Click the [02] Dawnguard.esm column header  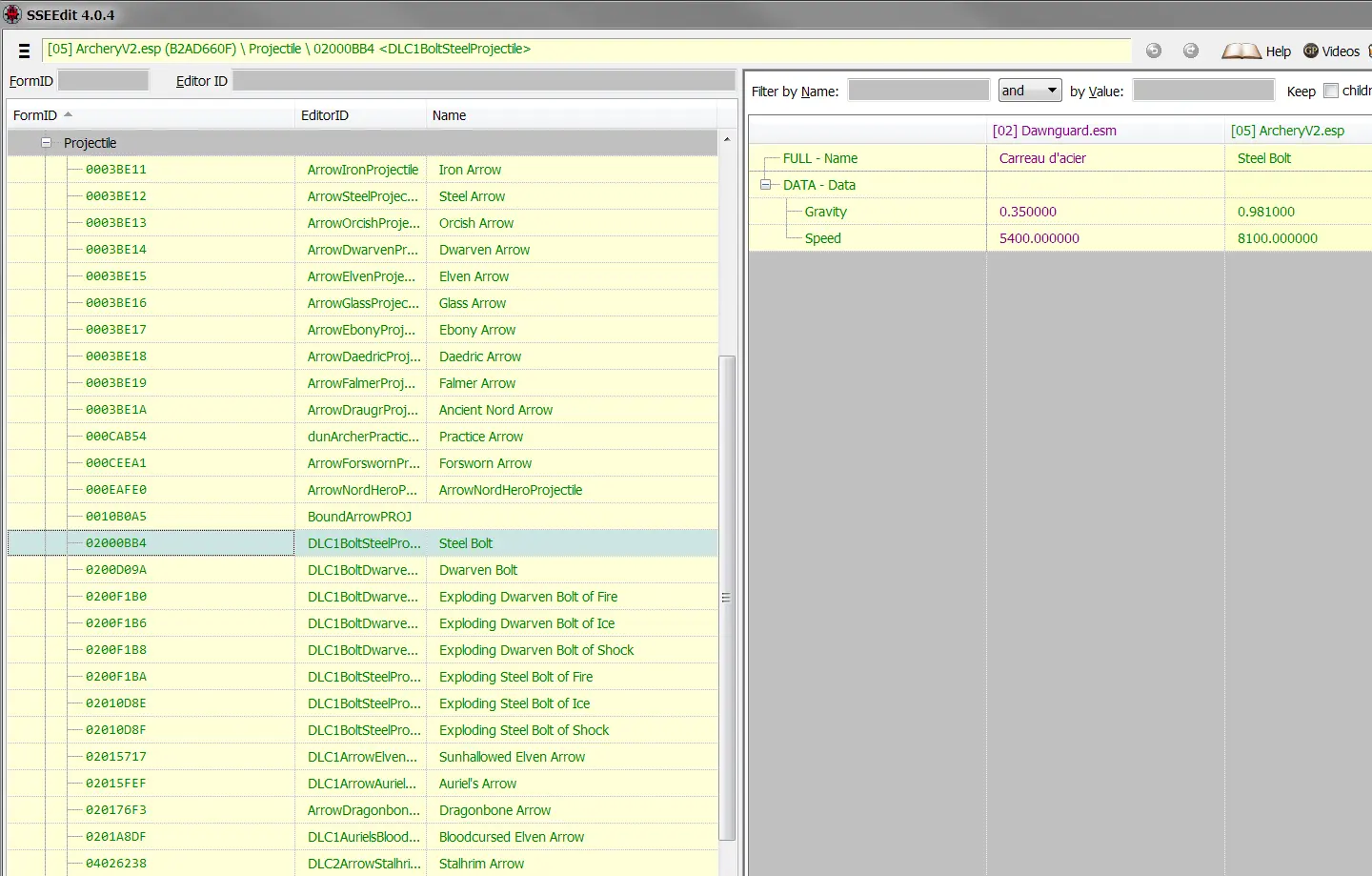[x=1105, y=131]
